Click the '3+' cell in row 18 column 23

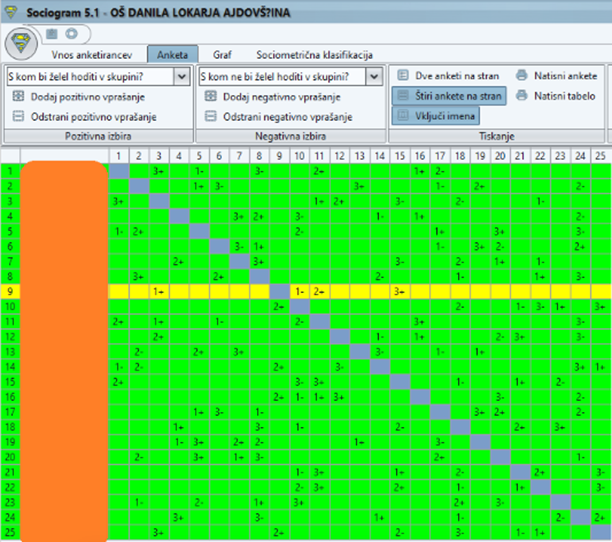click(560, 427)
